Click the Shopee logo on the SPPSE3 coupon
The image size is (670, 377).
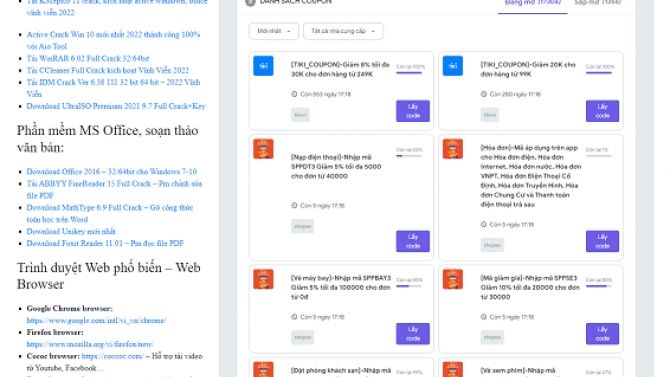click(x=453, y=279)
